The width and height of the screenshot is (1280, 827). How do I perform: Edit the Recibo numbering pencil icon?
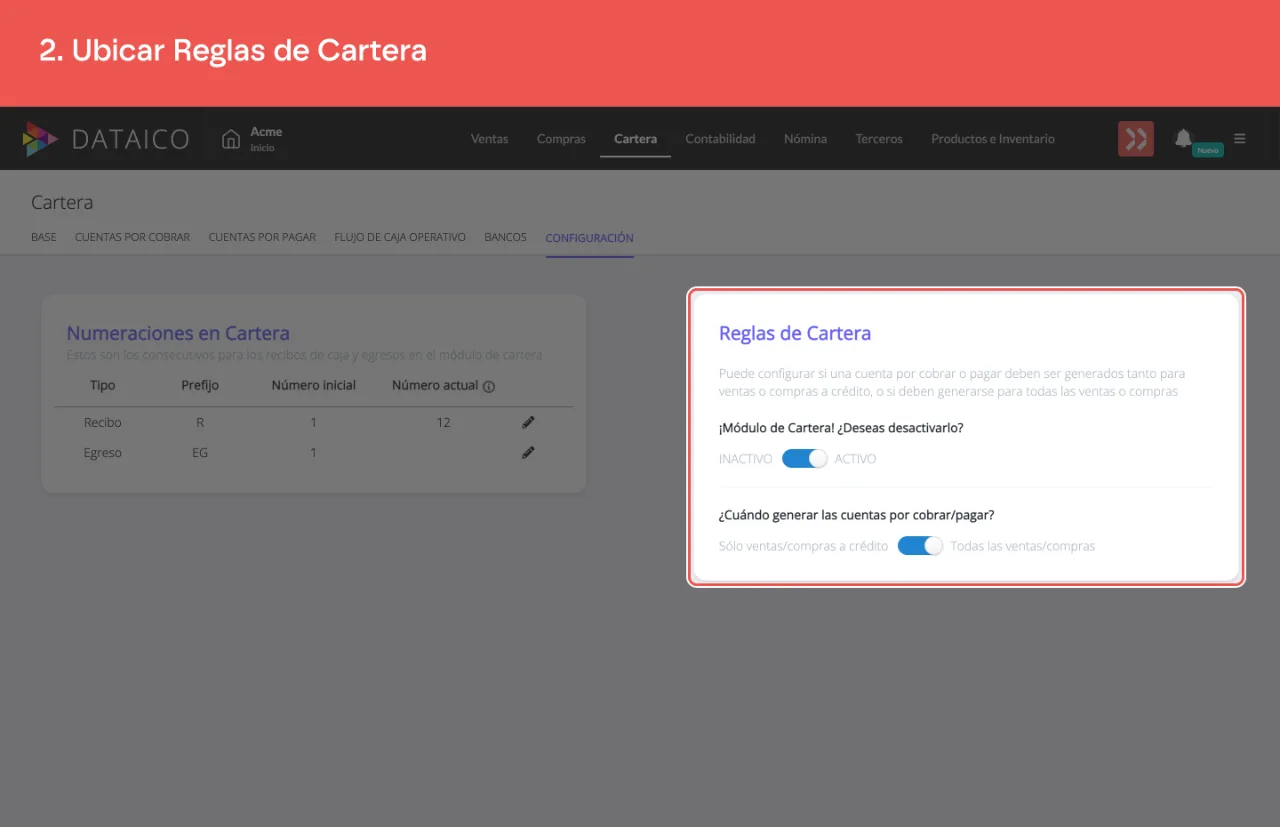pos(528,422)
